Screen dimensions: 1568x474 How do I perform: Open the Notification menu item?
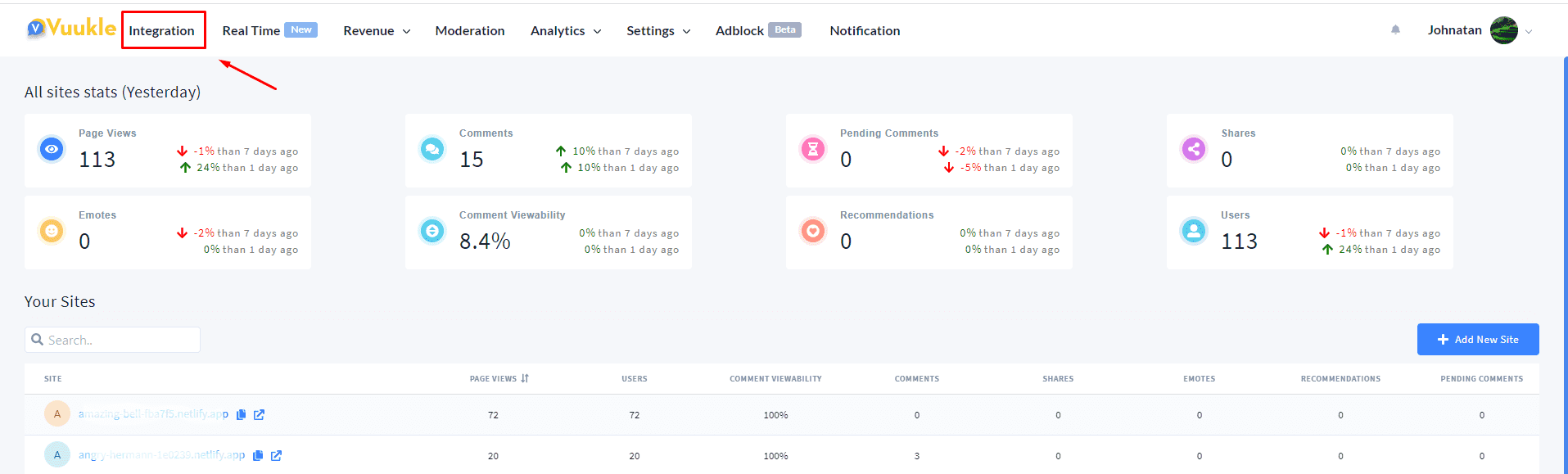click(x=865, y=30)
